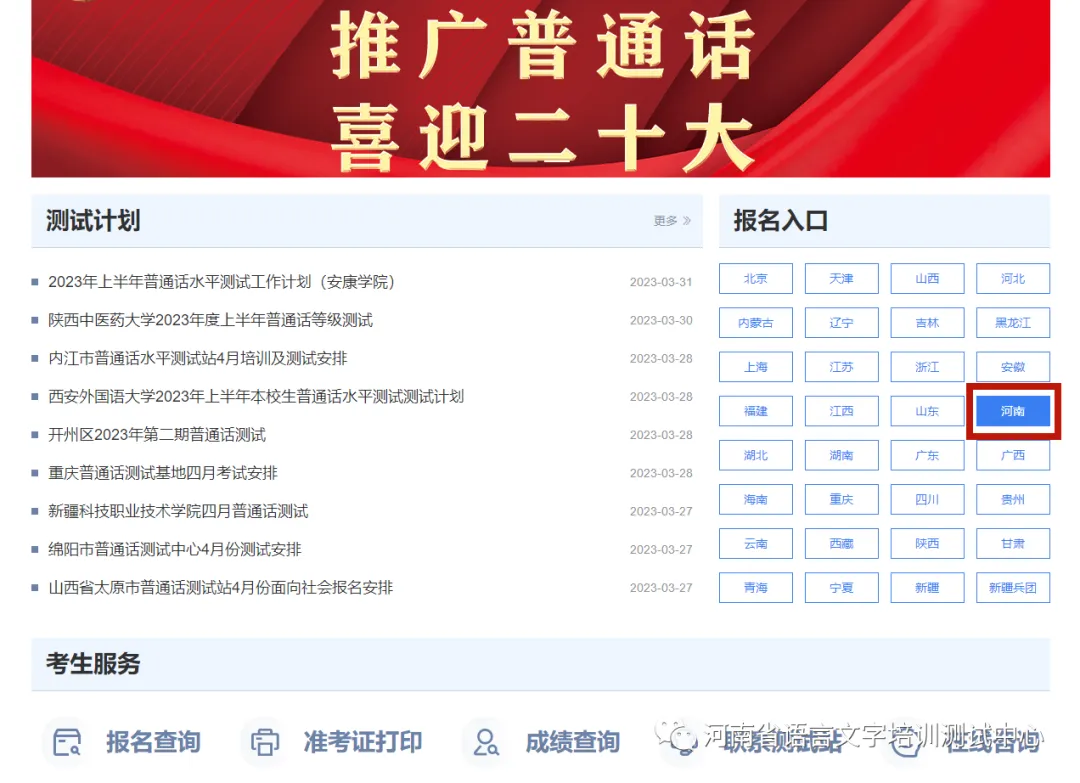1080x783 pixels.
Task: Click the 新疆兵团 registration button
Action: (x=1013, y=588)
